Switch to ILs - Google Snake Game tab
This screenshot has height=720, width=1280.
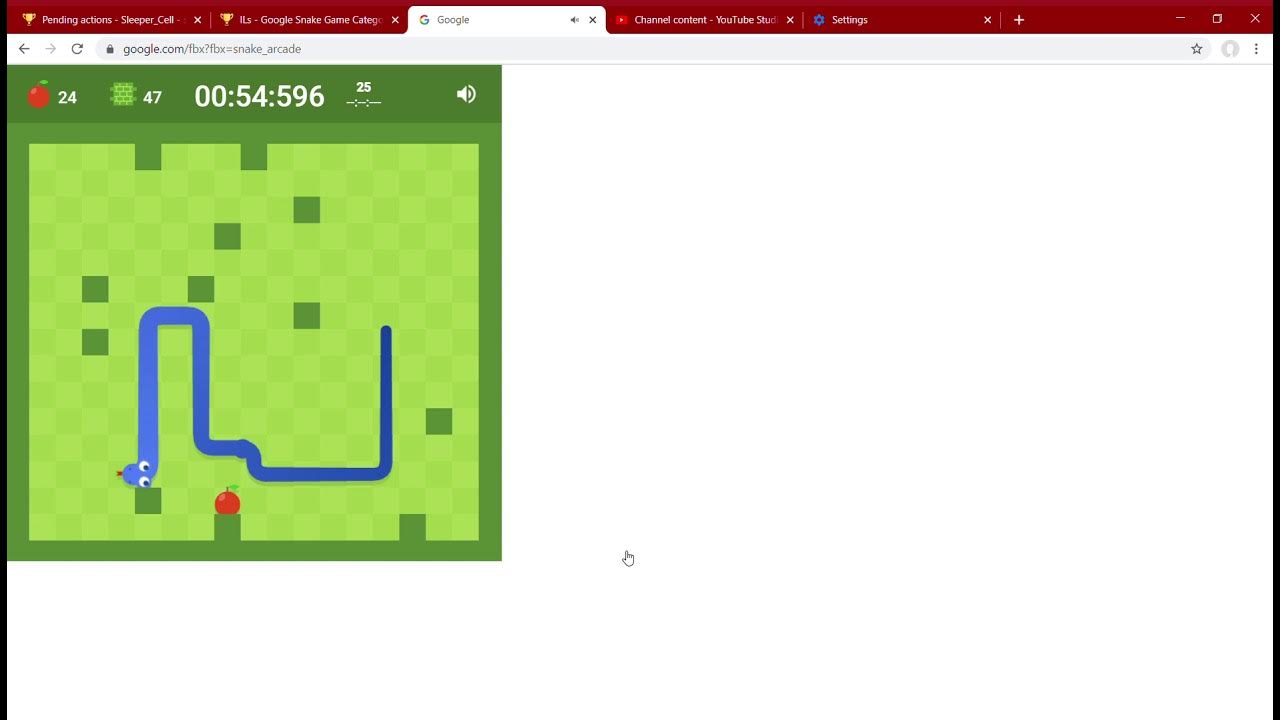(x=309, y=20)
